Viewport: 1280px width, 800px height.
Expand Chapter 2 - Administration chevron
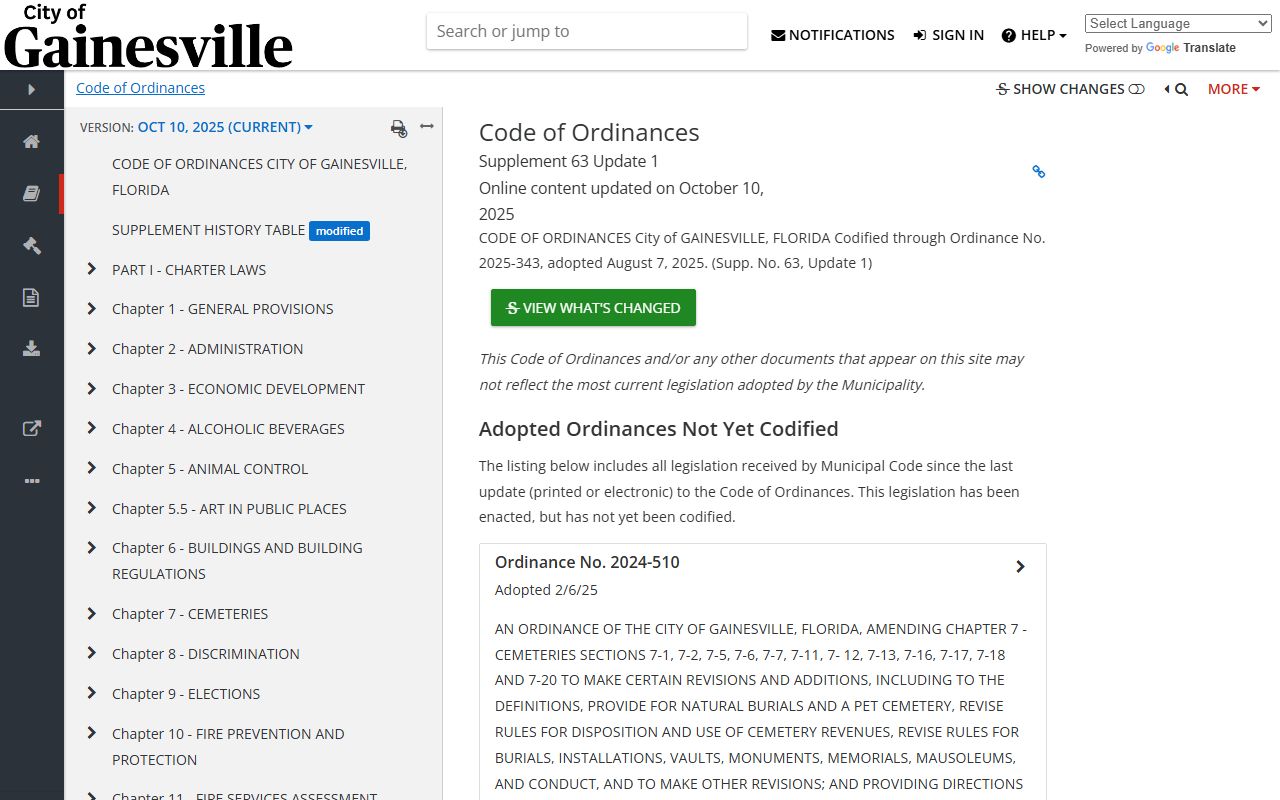[x=91, y=349]
